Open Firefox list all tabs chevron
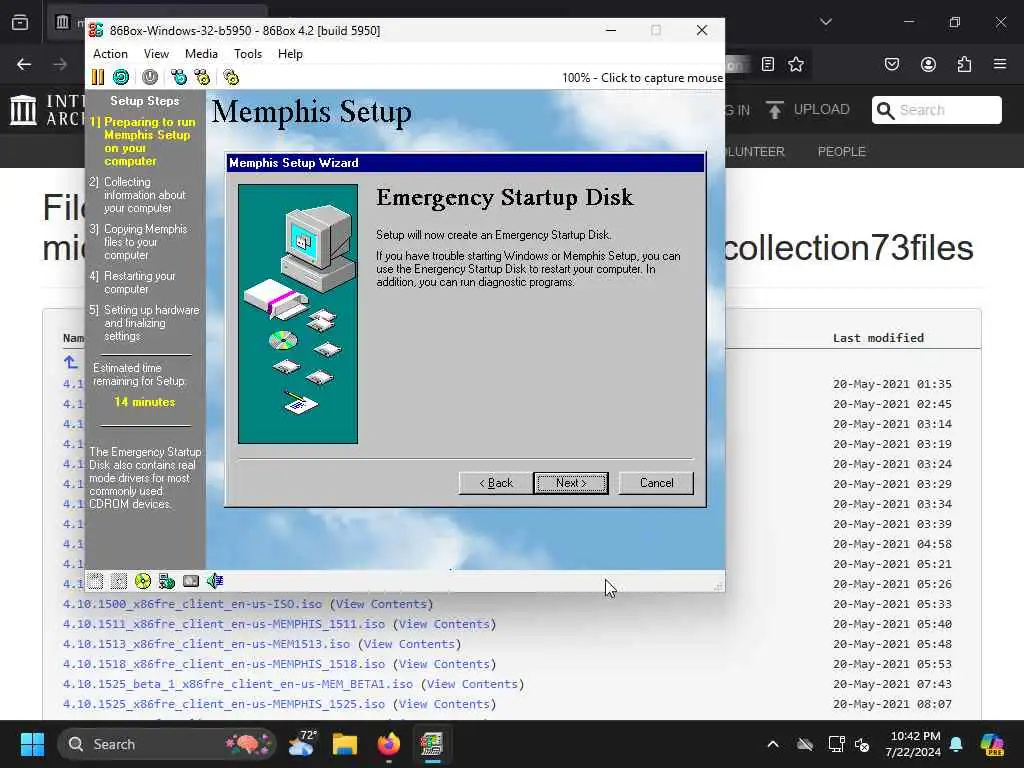The image size is (1024, 768). coord(826,22)
